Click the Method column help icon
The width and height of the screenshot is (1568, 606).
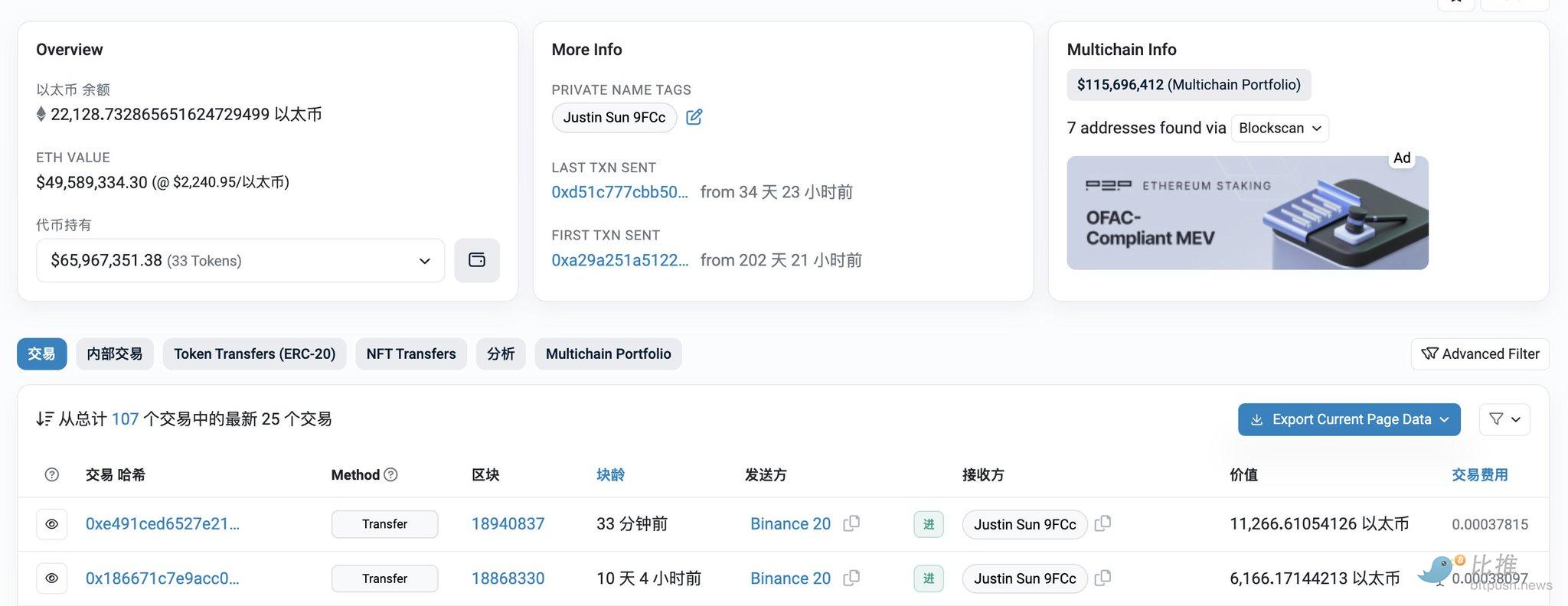click(390, 474)
